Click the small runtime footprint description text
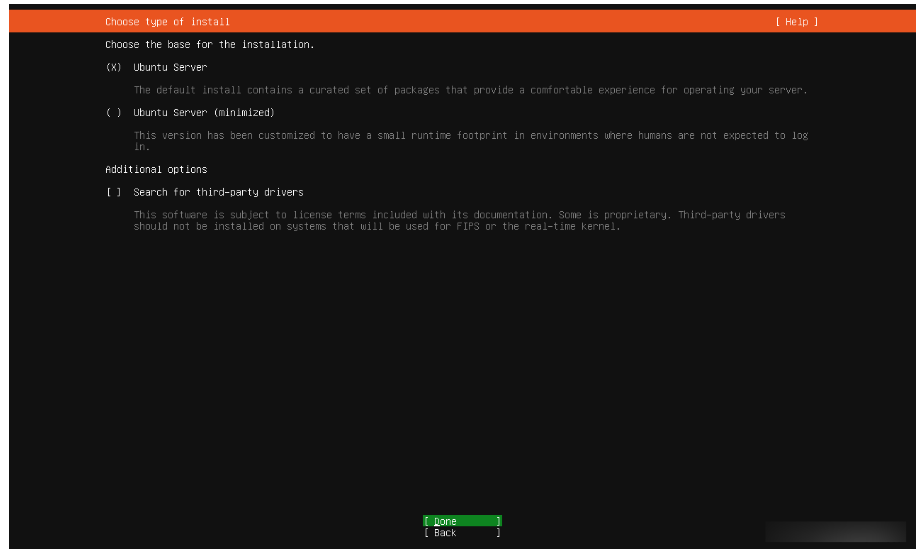 (x=470, y=135)
